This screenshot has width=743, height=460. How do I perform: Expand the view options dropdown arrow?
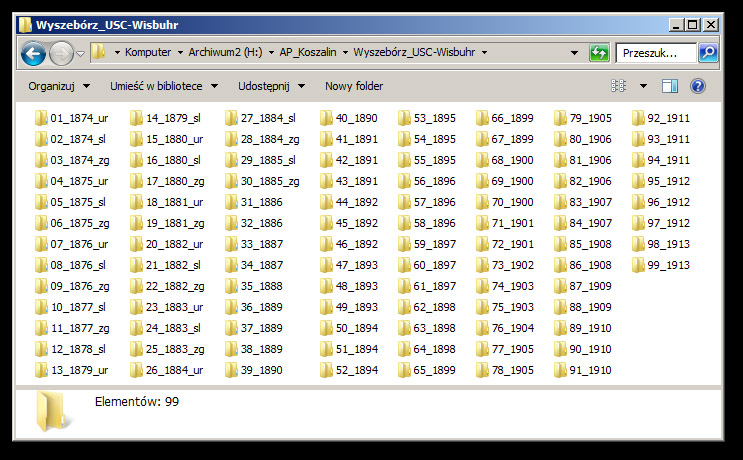coord(643,86)
